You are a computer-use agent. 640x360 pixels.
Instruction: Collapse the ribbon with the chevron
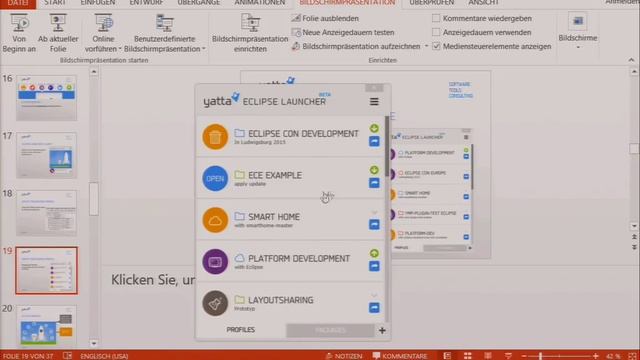click(631, 60)
